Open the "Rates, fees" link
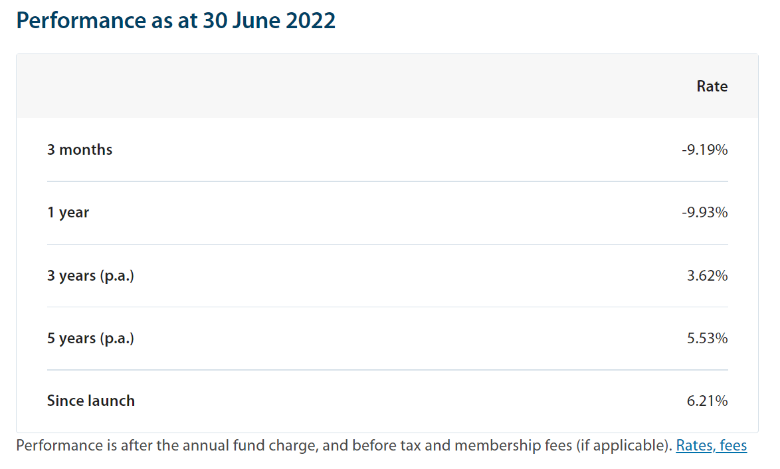780x469 pixels. coord(711,445)
